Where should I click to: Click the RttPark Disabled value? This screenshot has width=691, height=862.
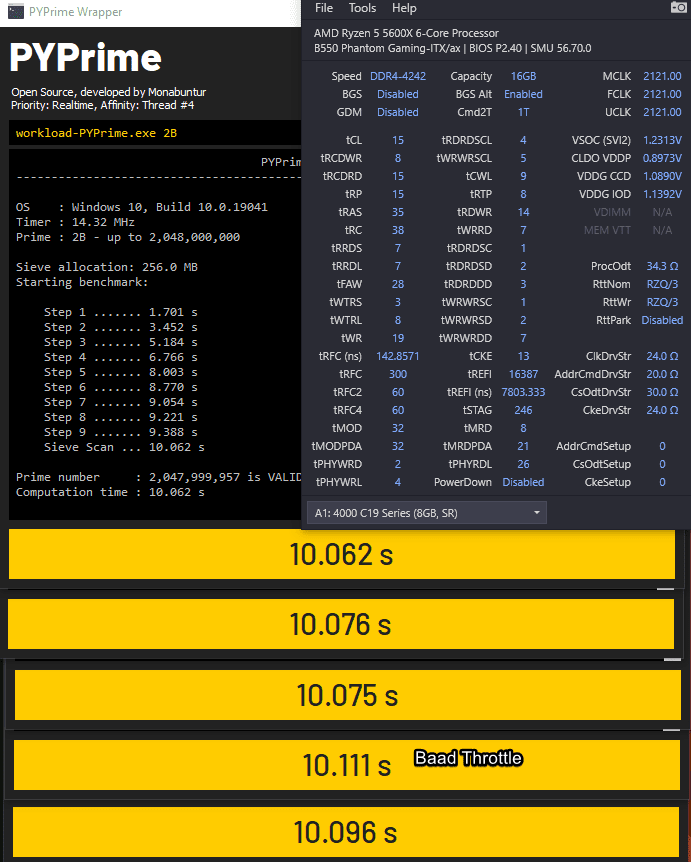coord(662,320)
